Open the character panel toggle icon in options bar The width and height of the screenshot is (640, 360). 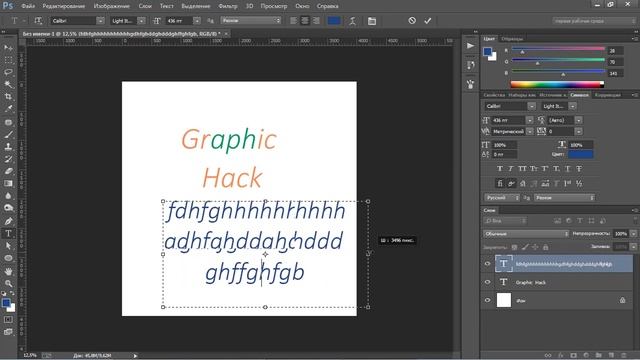click(x=372, y=20)
